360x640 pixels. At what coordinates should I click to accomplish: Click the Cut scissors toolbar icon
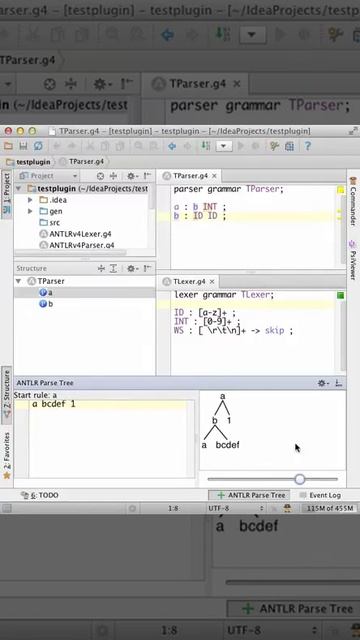(90, 146)
